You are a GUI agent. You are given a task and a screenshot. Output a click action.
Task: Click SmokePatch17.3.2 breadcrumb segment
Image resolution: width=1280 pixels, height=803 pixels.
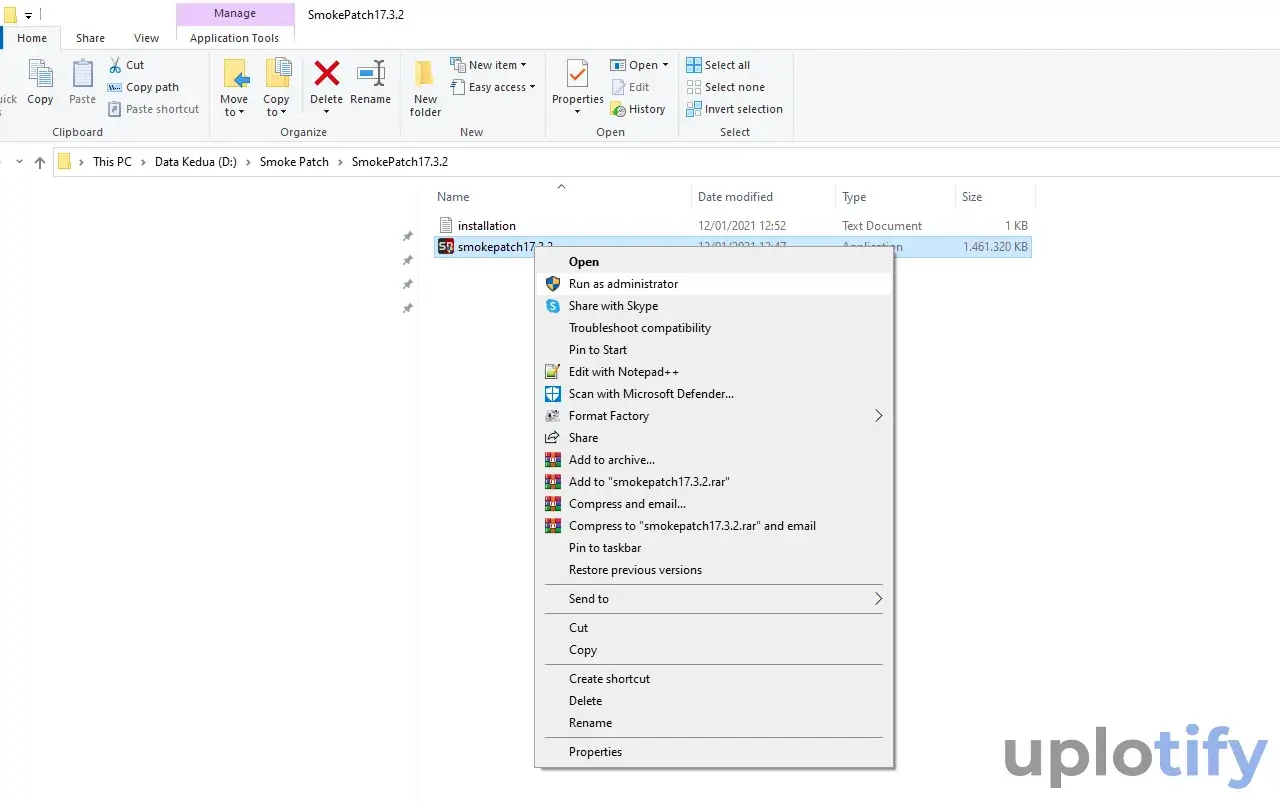click(x=400, y=162)
